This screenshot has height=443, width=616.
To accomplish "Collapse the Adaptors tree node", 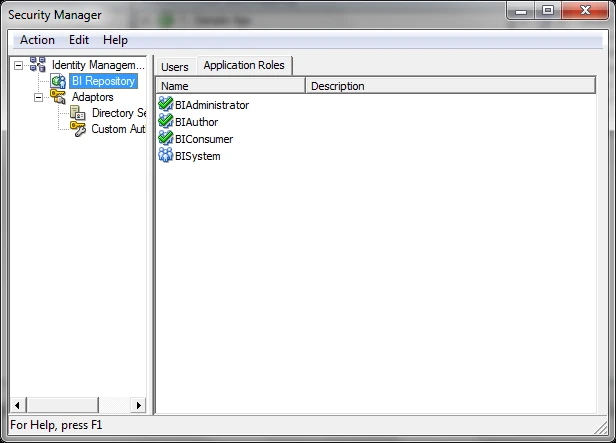I will point(39,97).
